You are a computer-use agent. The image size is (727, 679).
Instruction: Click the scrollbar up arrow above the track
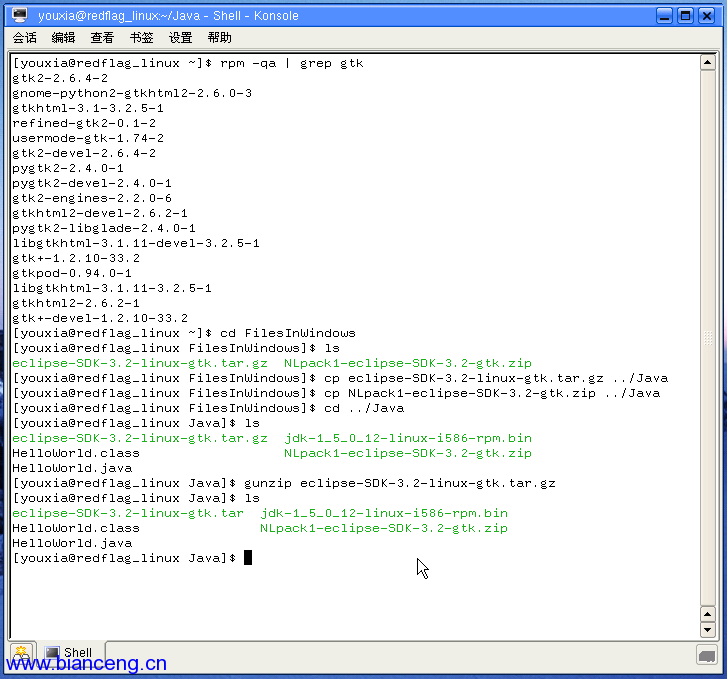708,63
